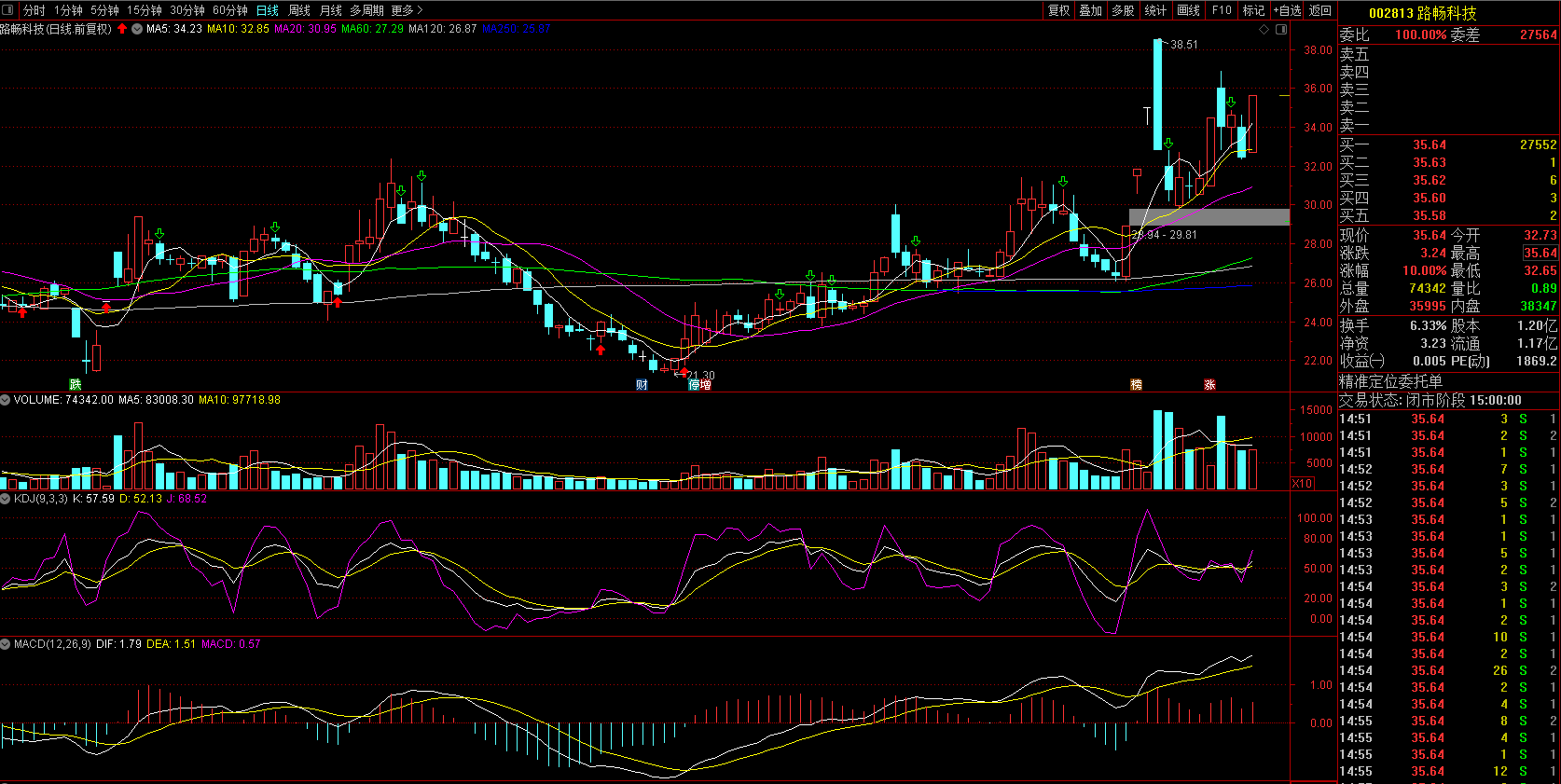
Task: Click MACD(12,26,9) indicator title
Action: tap(52, 644)
